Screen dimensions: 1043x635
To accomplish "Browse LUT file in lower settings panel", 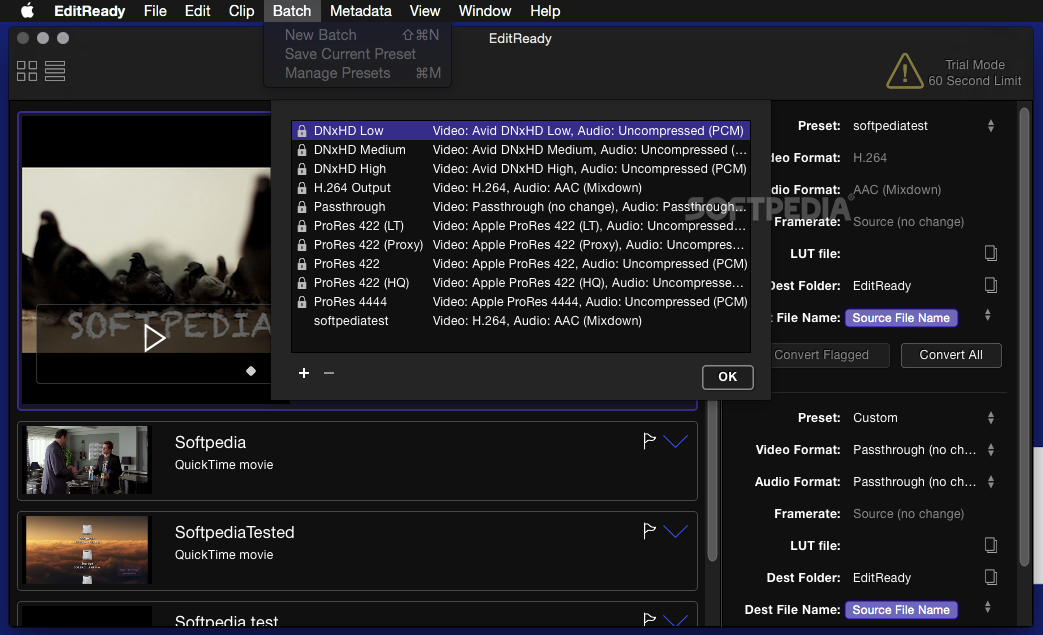I will [x=990, y=545].
